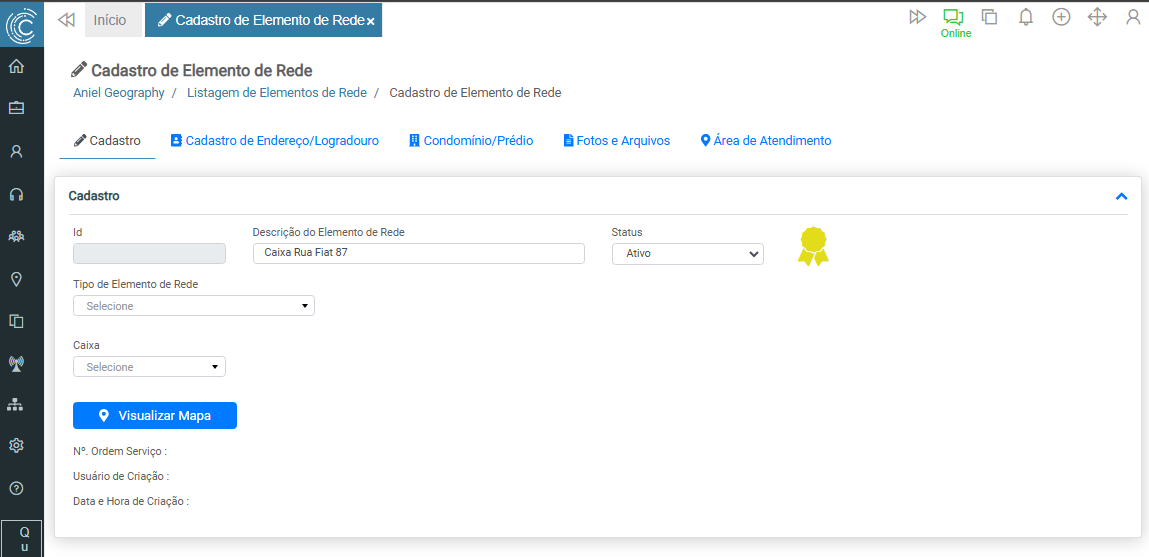This screenshot has width=1149, height=557.
Task: Switch to the Condomínio/Prédio tab
Action: point(471,141)
